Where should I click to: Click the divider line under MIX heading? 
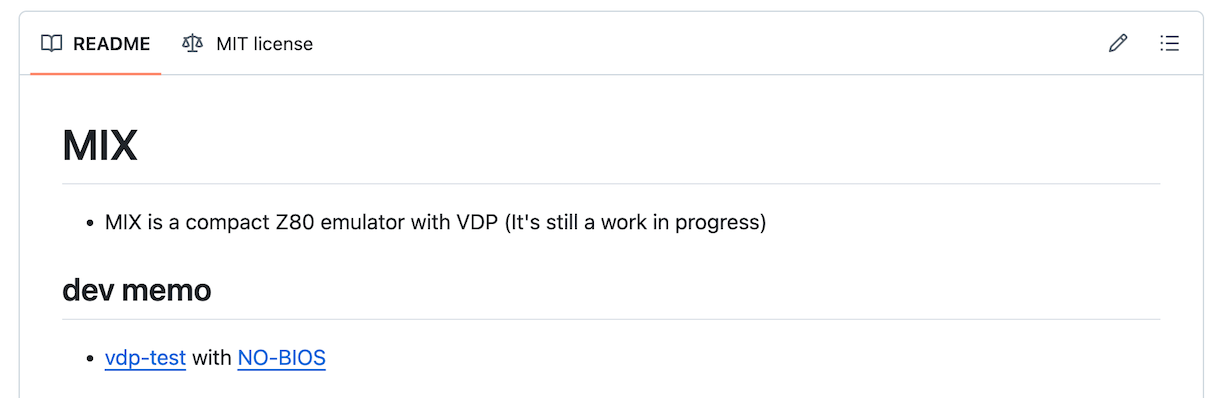[611, 184]
